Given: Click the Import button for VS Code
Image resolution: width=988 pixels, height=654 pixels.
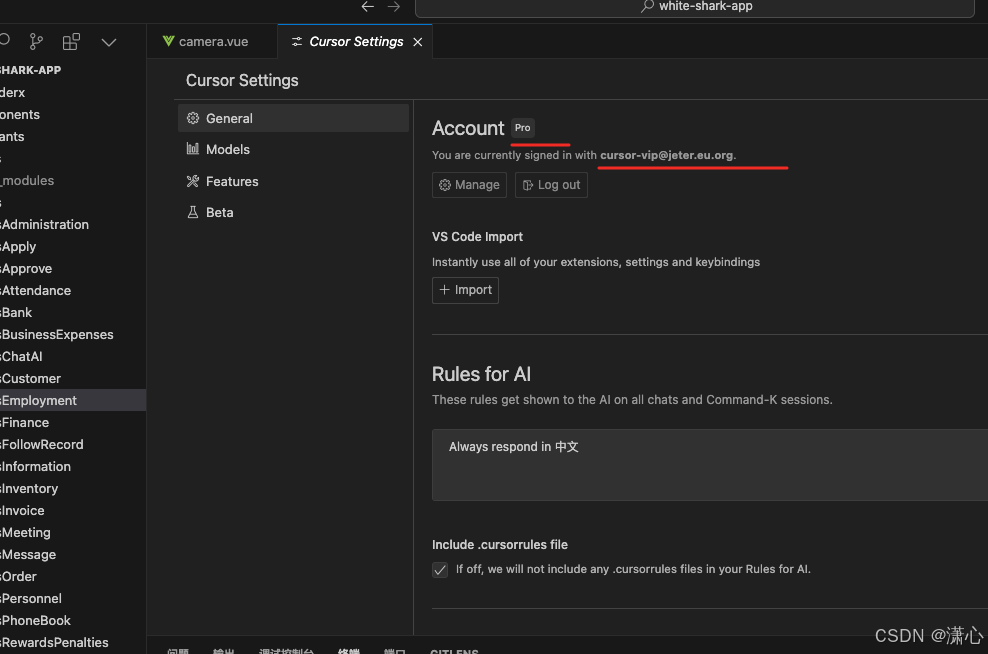Looking at the screenshot, I should coord(465,290).
